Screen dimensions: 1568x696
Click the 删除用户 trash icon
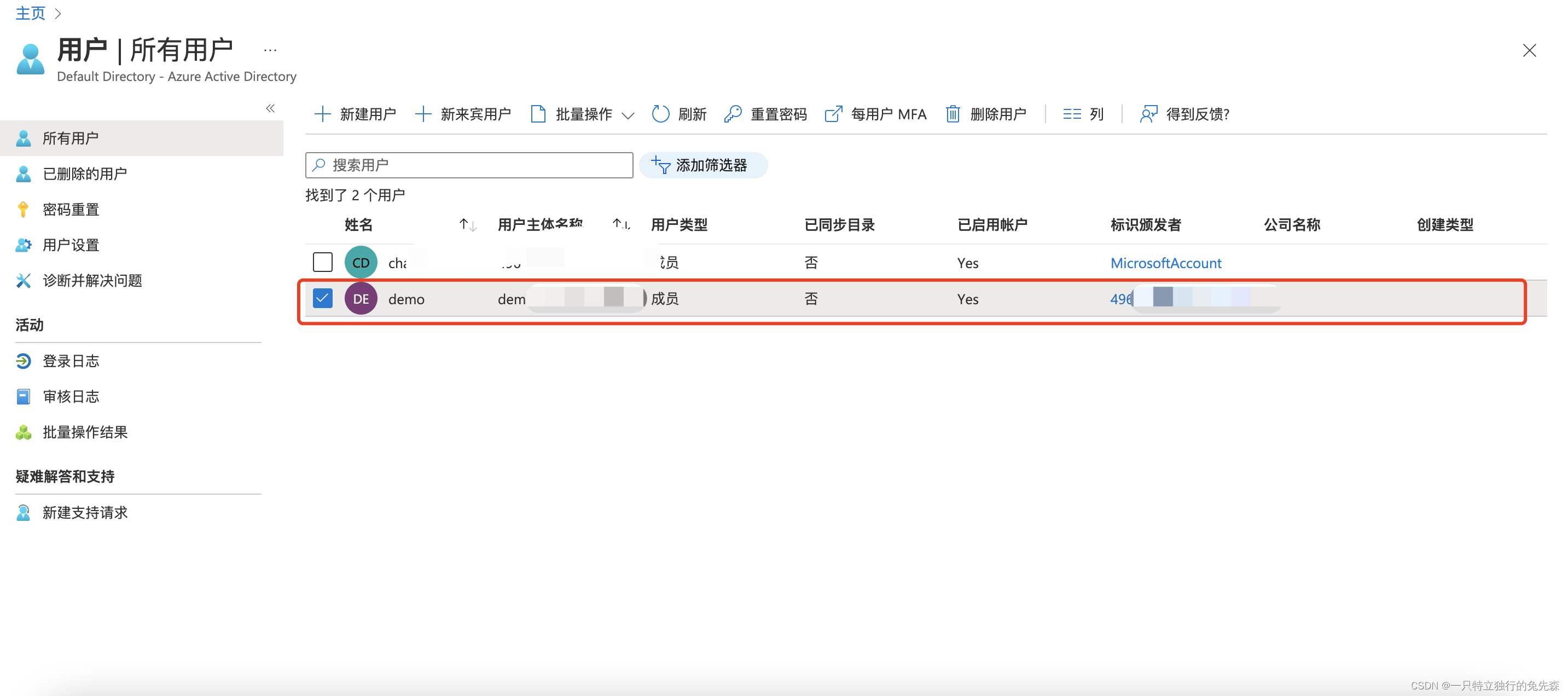953,114
